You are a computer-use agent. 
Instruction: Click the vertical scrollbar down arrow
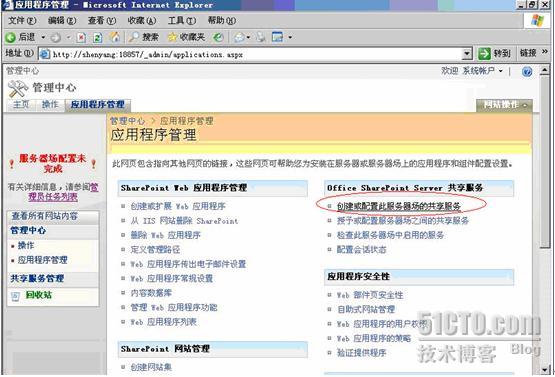(x=545, y=370)
